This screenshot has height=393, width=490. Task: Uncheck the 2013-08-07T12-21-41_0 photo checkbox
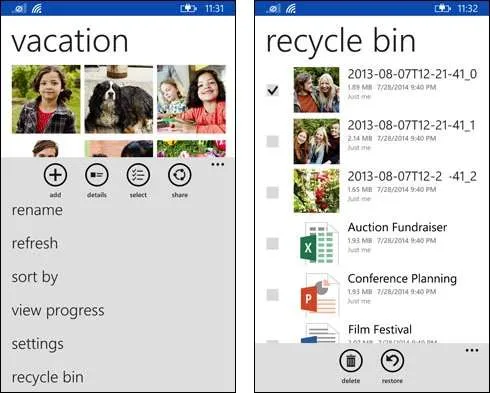tap(273, 90)
